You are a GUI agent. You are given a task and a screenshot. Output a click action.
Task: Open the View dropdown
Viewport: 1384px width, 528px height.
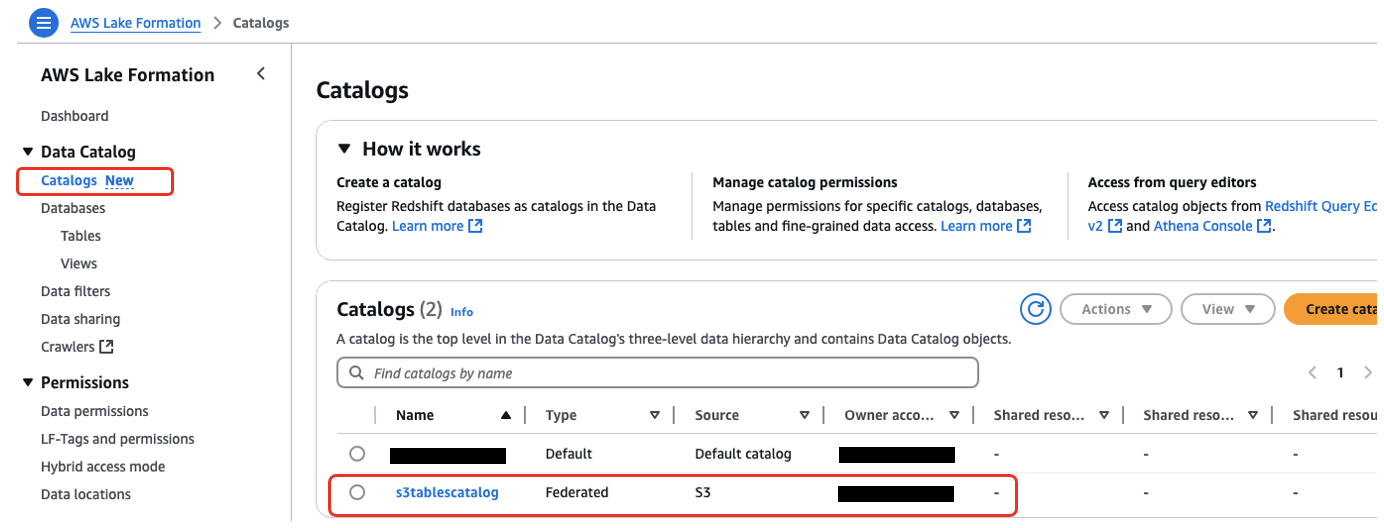pos(1227,309)
